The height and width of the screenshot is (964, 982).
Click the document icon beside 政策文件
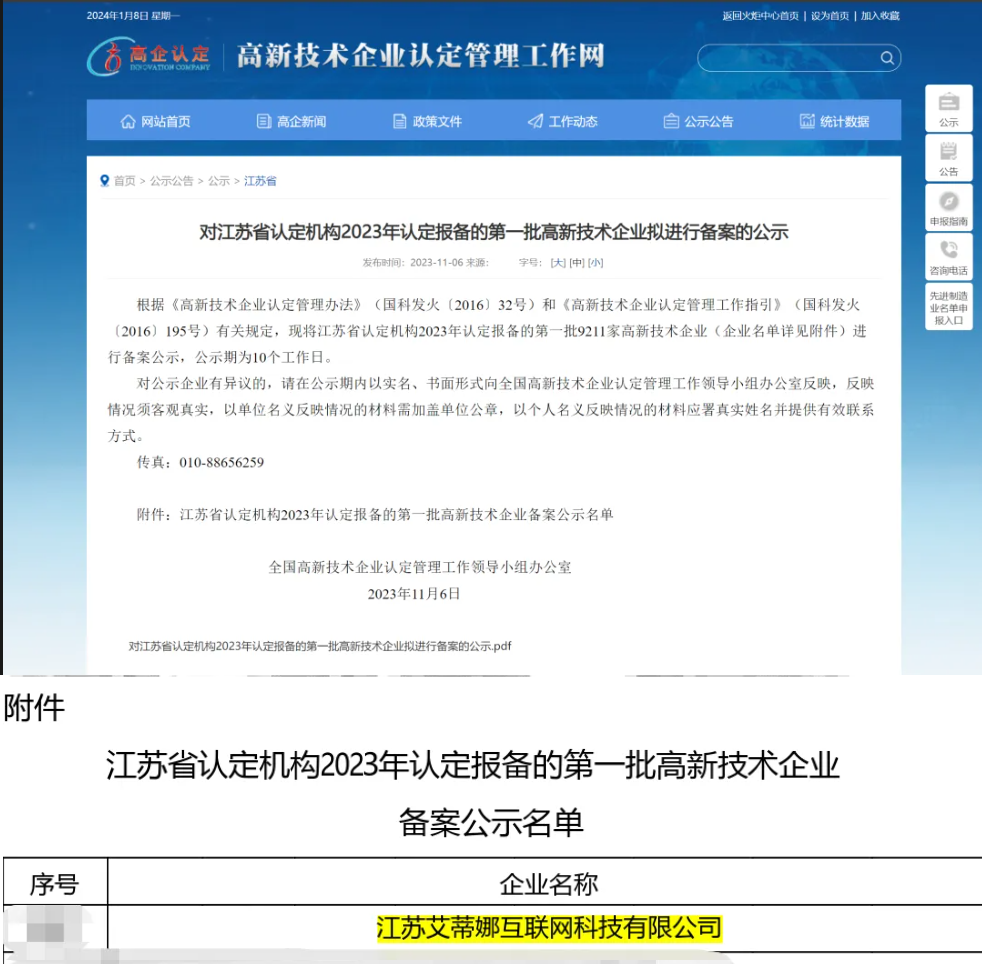(400, 122)
